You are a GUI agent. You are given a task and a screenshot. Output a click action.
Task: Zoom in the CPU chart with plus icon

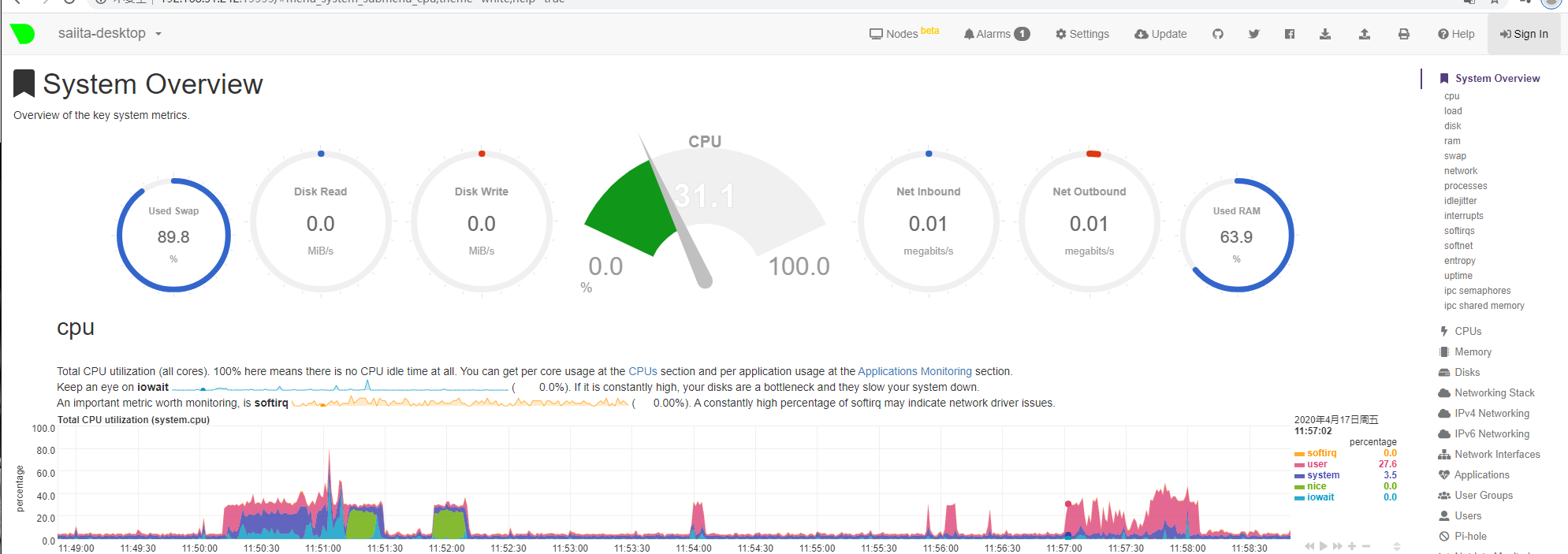point(1352,546)
